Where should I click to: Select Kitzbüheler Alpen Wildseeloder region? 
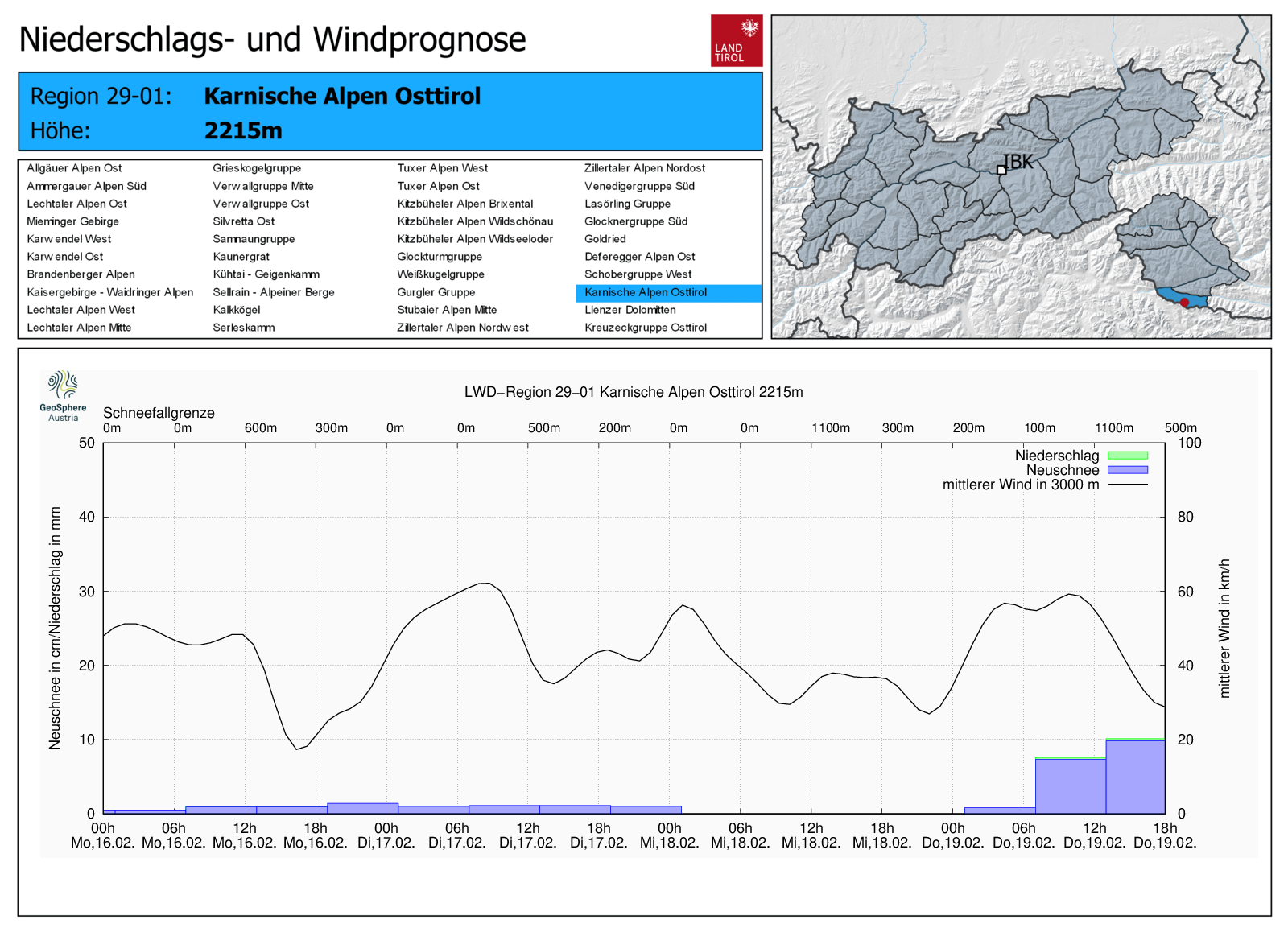[x=475, y=239]
